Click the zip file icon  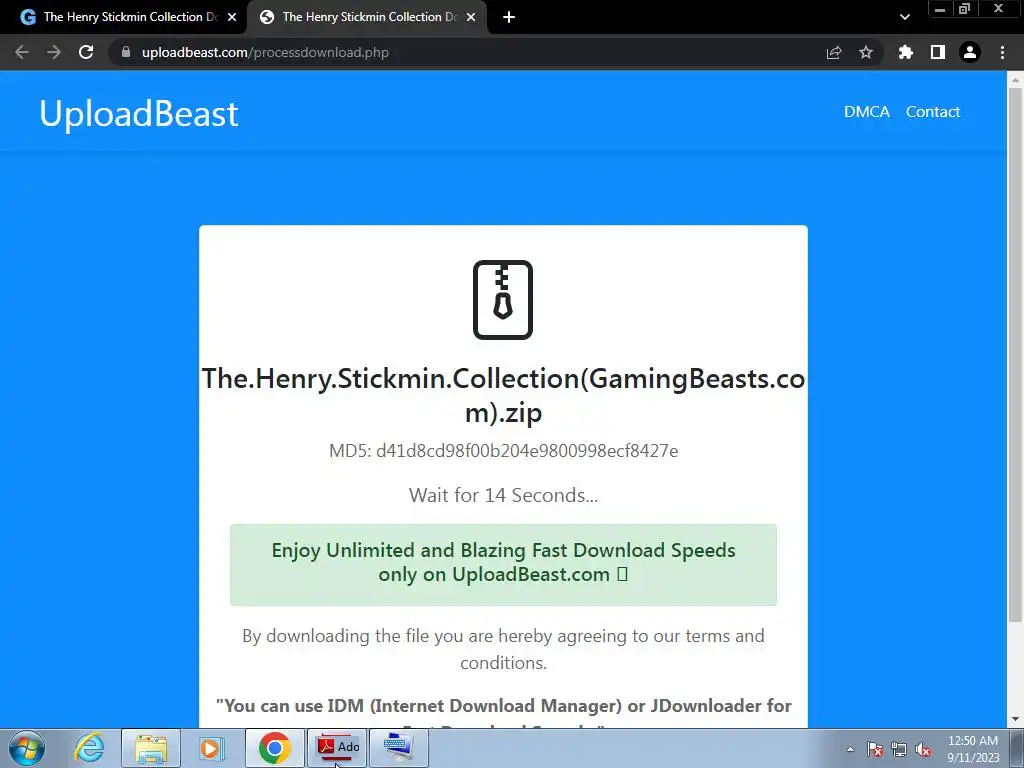(x=503, y=300)
